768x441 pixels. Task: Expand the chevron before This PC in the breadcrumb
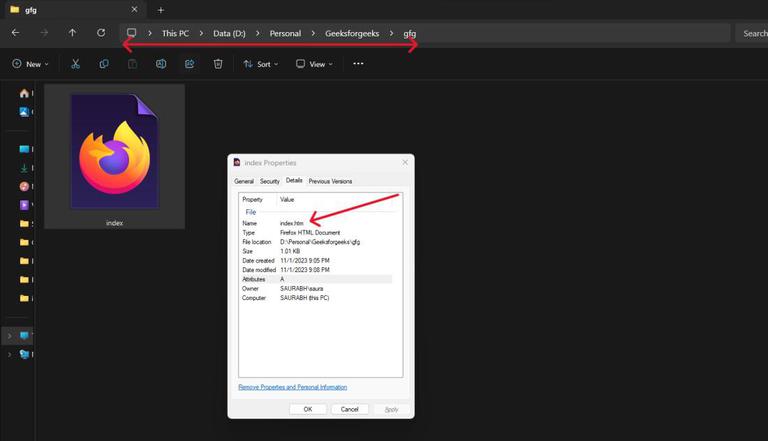coord(149,33)
